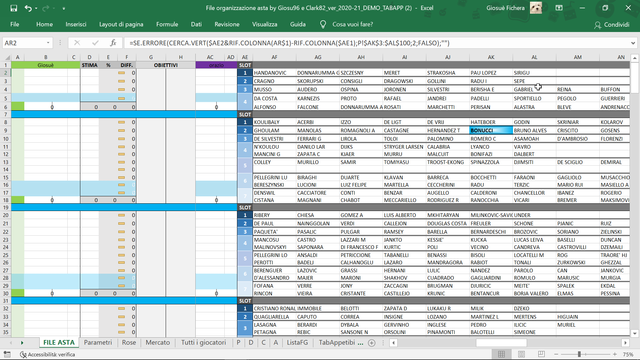640x360 pixels.
Task: Click the Cosa vuoi fare search field
Action: [x=353, y=24]
